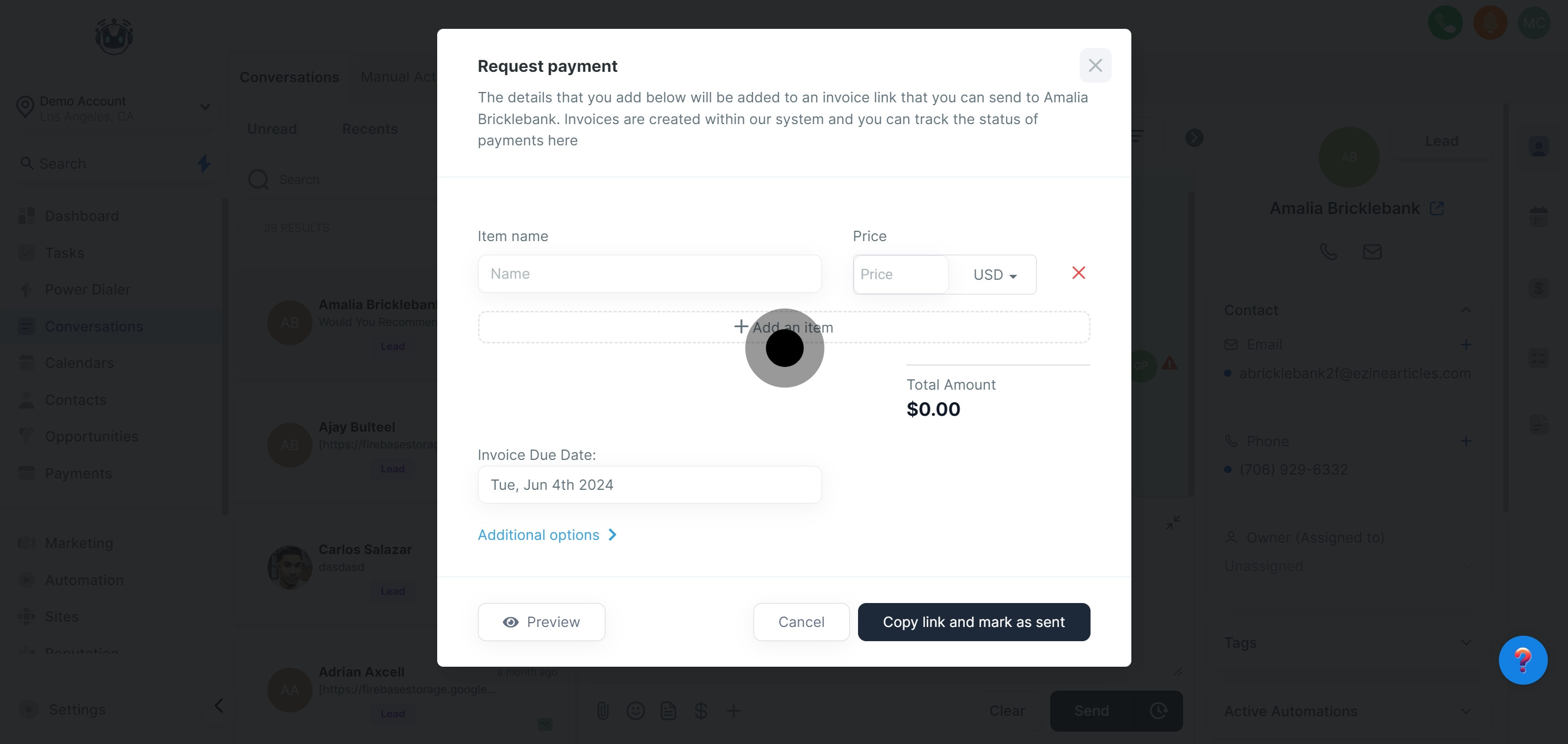Click the Automation sidebar icon
The width and height of the screenshot is (1568, 744).
27,580
